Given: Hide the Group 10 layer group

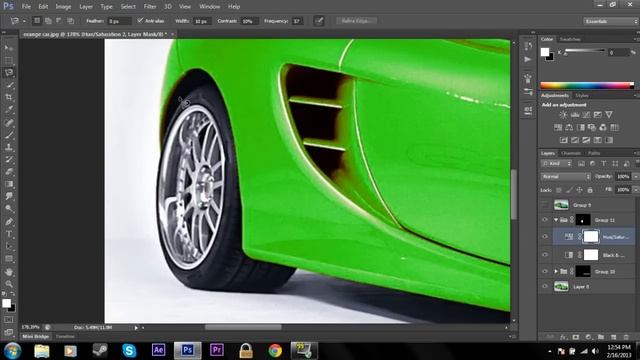Looking at the screenshot, I should click(x=545, y=271).
